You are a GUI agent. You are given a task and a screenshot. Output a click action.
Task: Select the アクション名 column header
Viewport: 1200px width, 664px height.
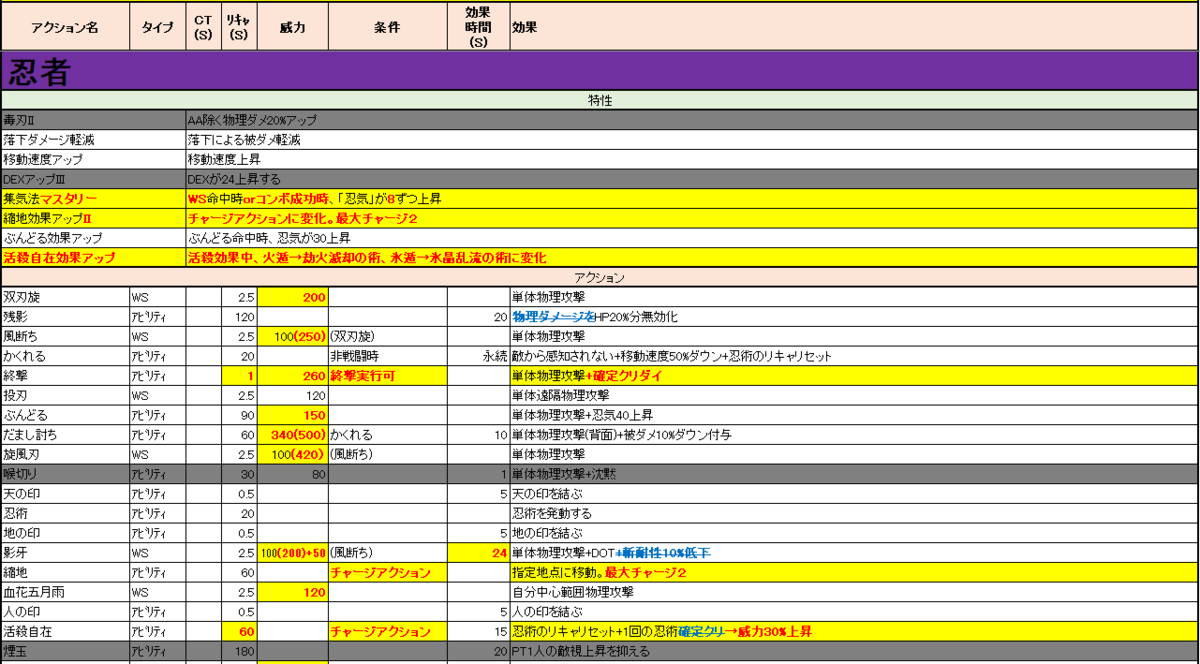point(65,28)
